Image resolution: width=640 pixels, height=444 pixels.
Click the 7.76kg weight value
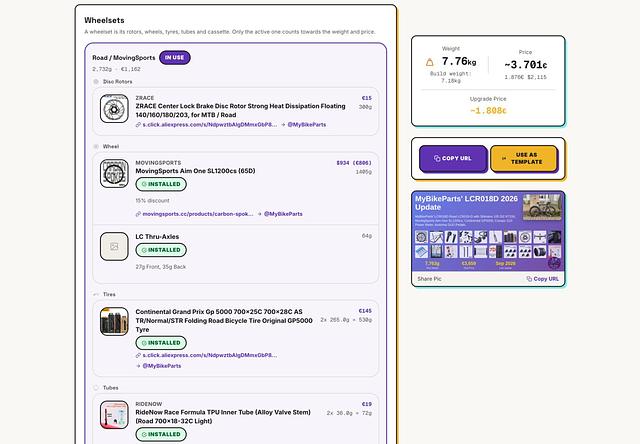(x=459, y=62)
